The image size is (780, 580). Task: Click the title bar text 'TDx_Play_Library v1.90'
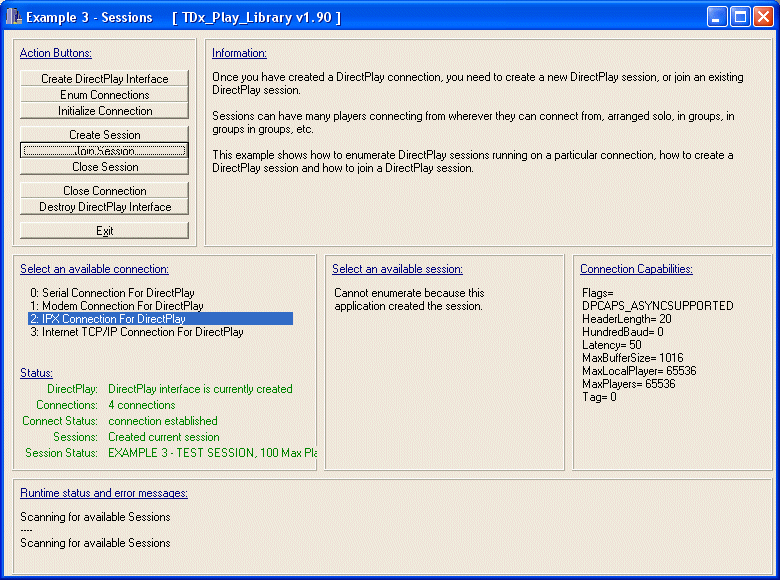pos(257,17)
